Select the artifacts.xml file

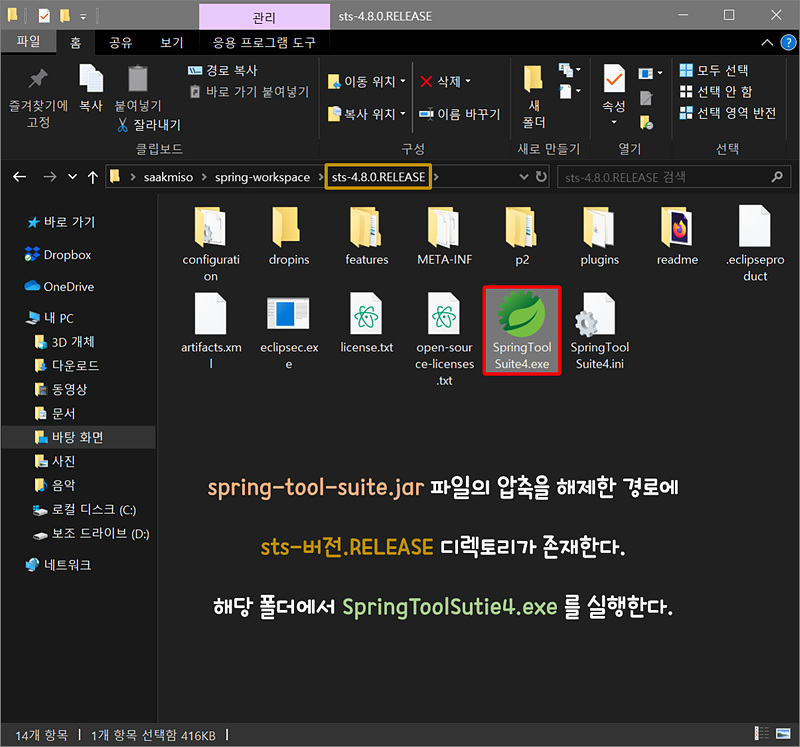click(211, 331)
